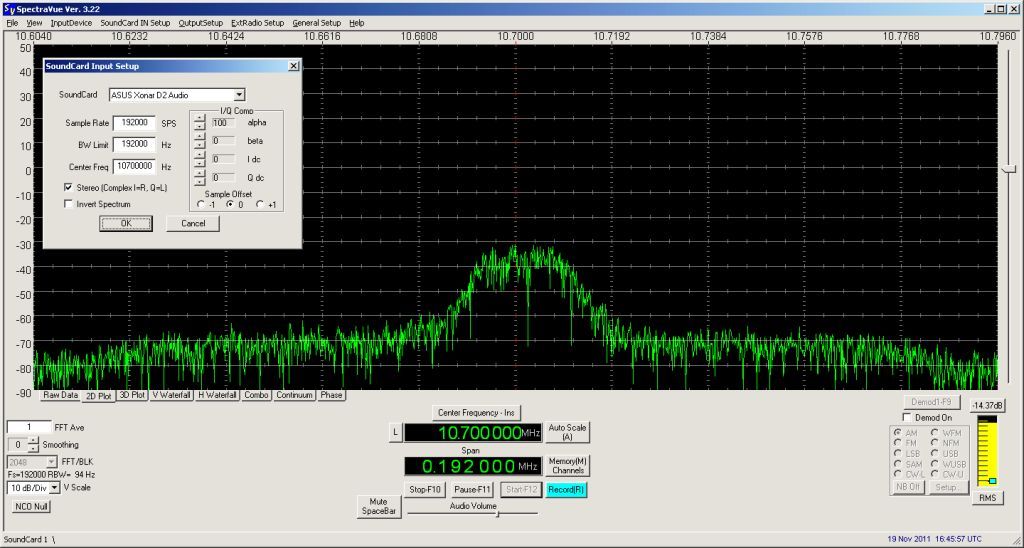Open the ExtRadio Setup menu

(257, 23)
